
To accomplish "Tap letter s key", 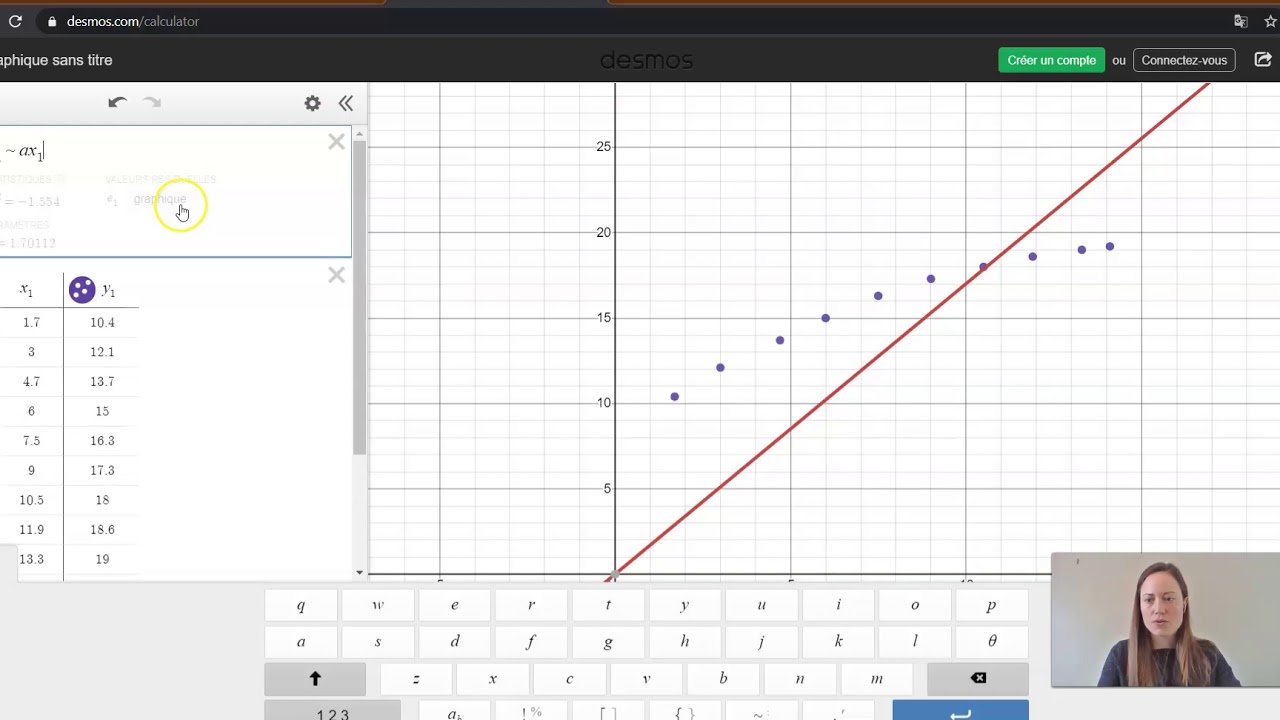I will pos(378,642).
